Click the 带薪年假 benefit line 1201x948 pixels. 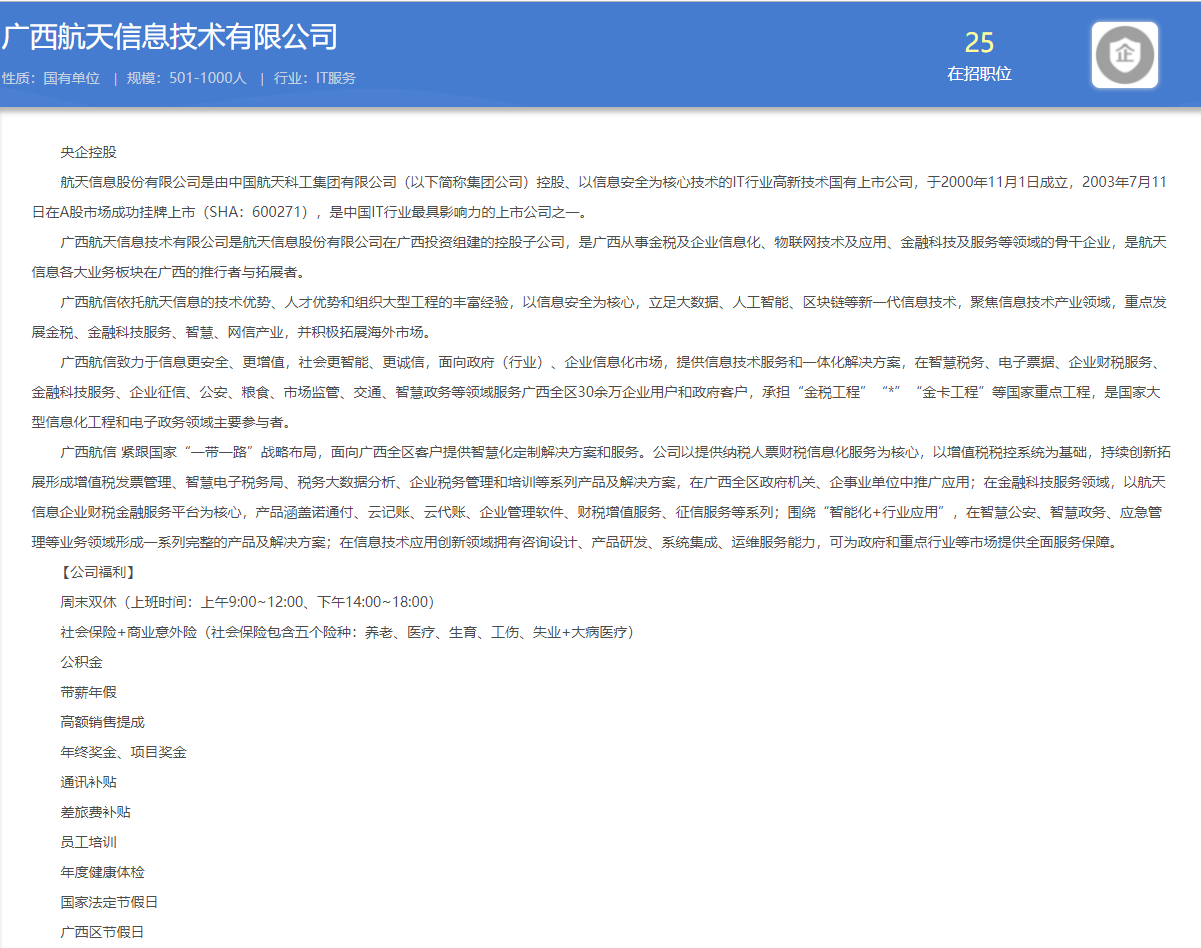(89, 692)
